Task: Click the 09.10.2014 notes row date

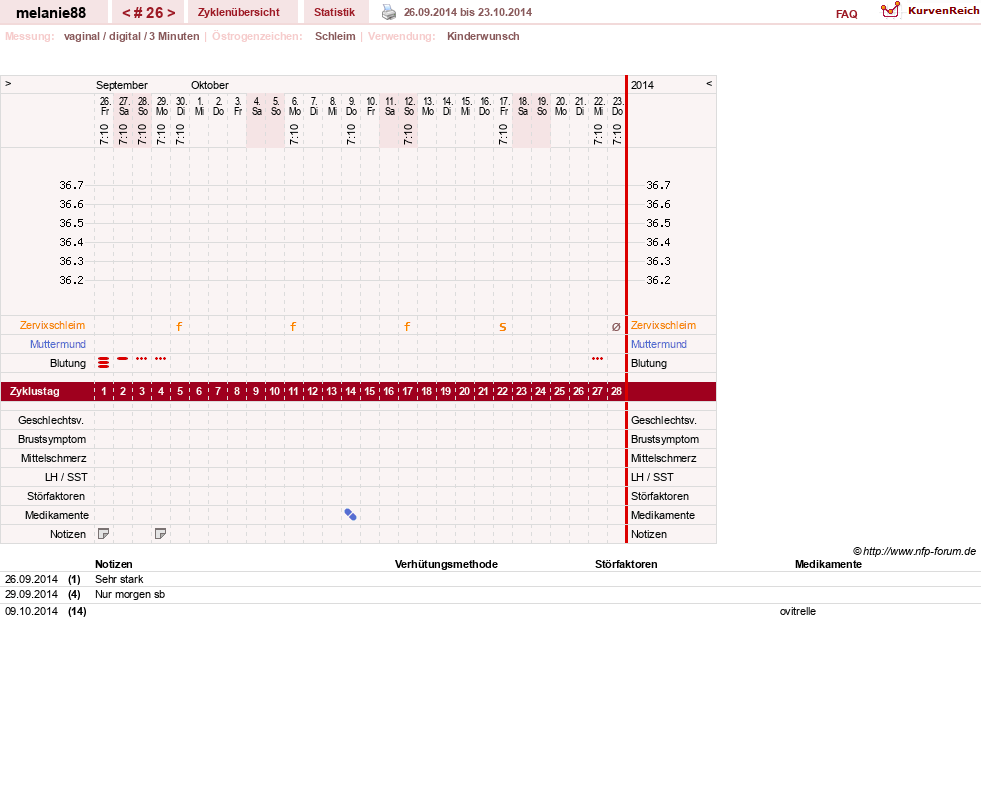Action: click(x=31, y=611)
